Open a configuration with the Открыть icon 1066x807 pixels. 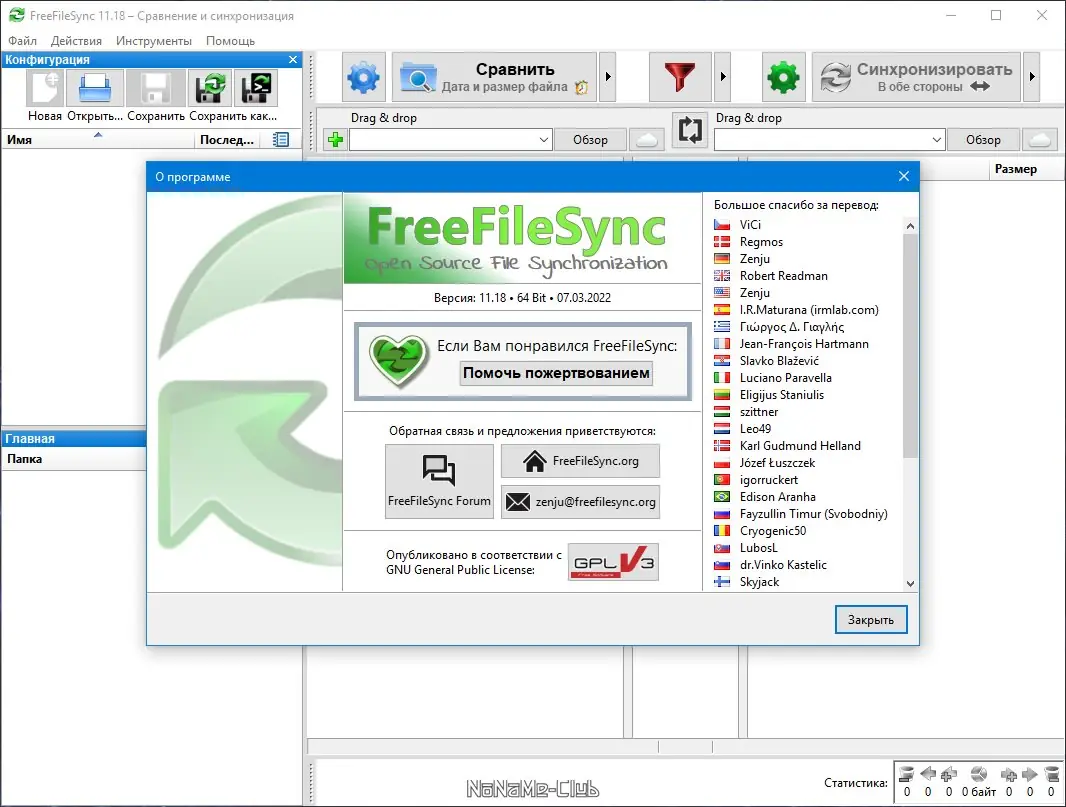click(94, 88)
